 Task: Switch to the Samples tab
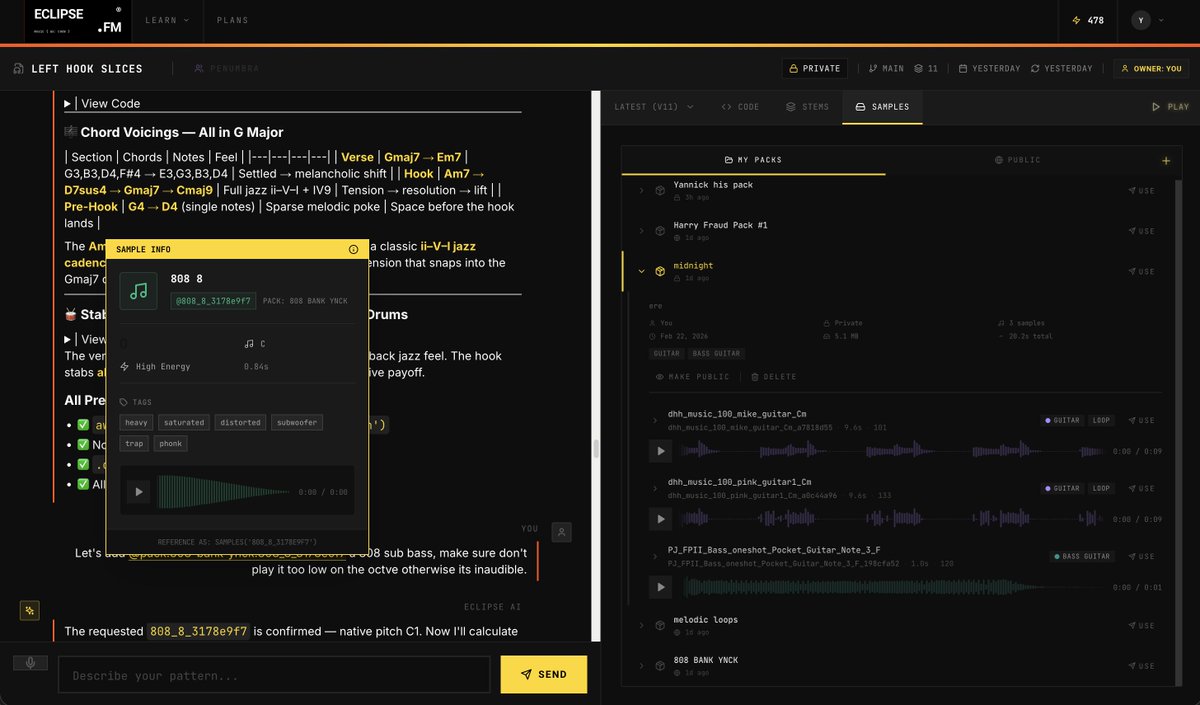point(882,107)
